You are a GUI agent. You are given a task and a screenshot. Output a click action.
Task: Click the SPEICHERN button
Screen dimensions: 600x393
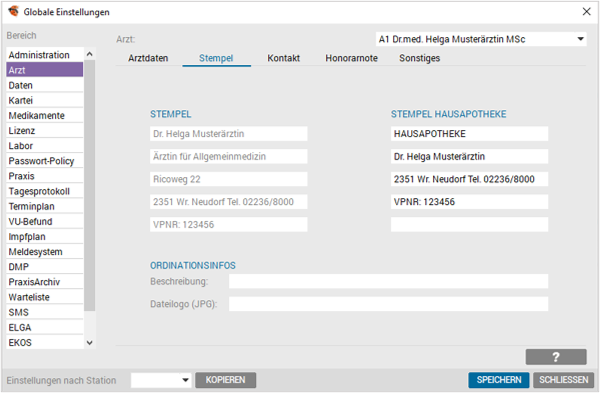[499, 380]
